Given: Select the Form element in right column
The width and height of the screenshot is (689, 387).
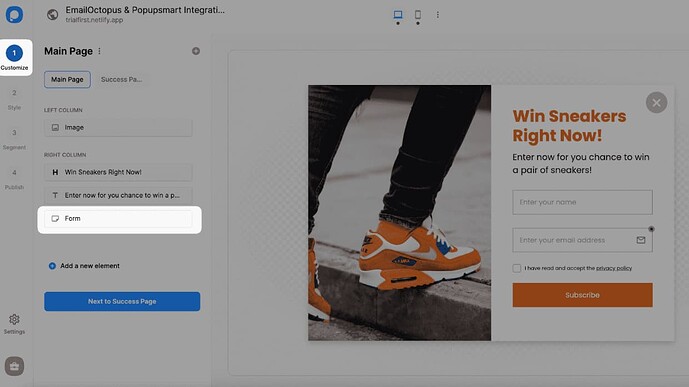Looking at the screenshot, I should [118, 218].
